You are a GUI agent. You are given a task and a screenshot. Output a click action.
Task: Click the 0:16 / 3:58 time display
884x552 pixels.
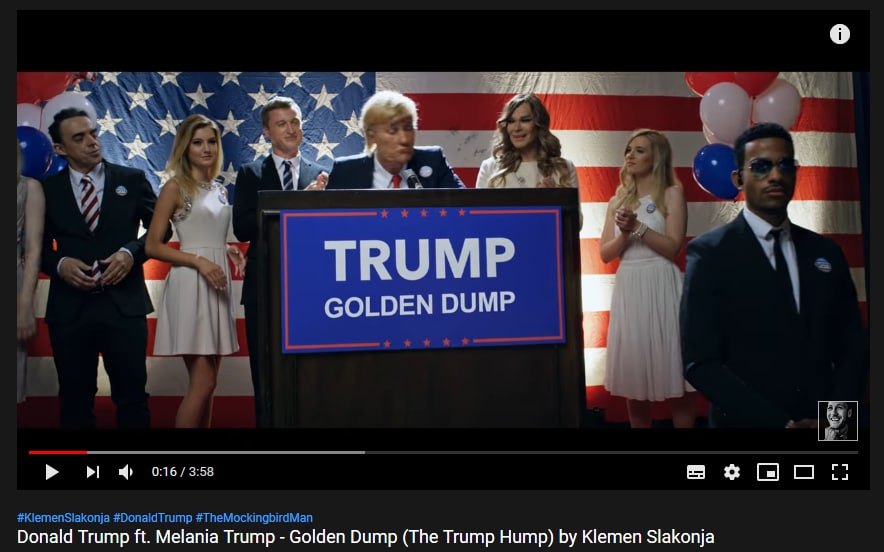point(183,471)
